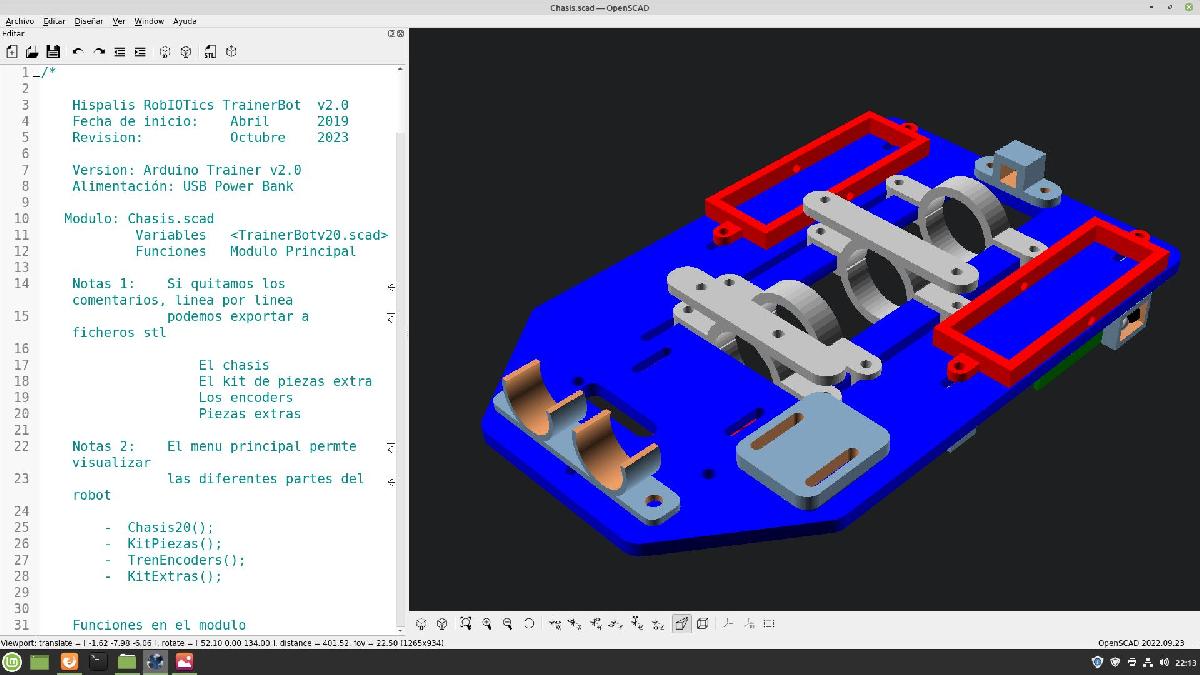Open the Diseñar menu
Image resolution: width=1200 pixels, height=675 pixels.
click(88, 20)
